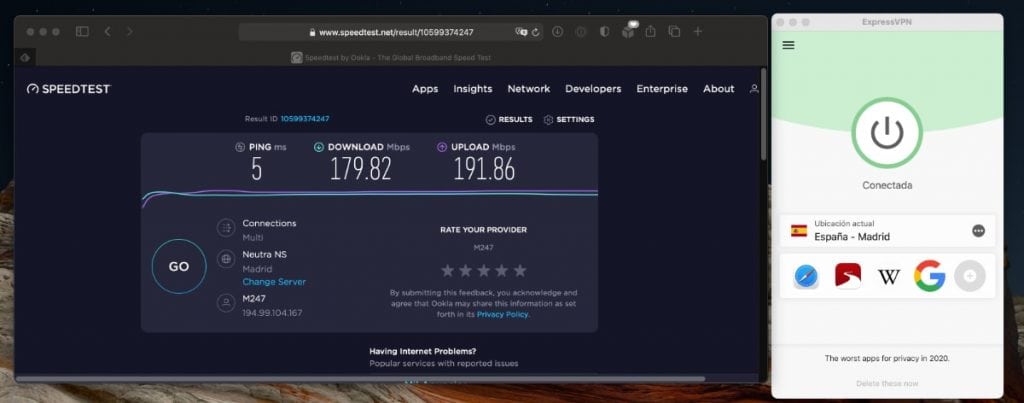This screenshot has height=403, width=1024.
Task: Launch the red app shortcut in ExpressVPN
Action: (848, 276)
